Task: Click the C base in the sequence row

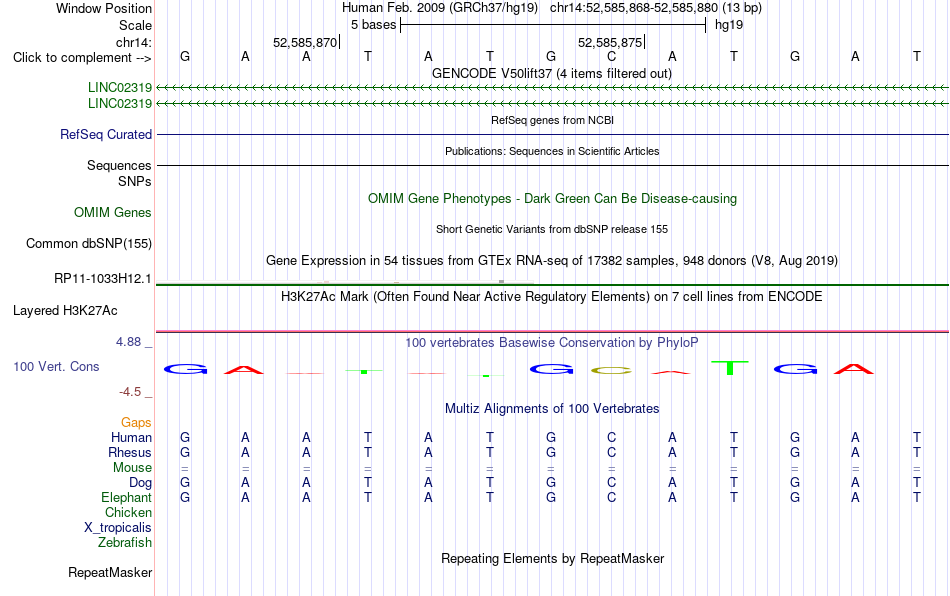Action: coord(611,56)
